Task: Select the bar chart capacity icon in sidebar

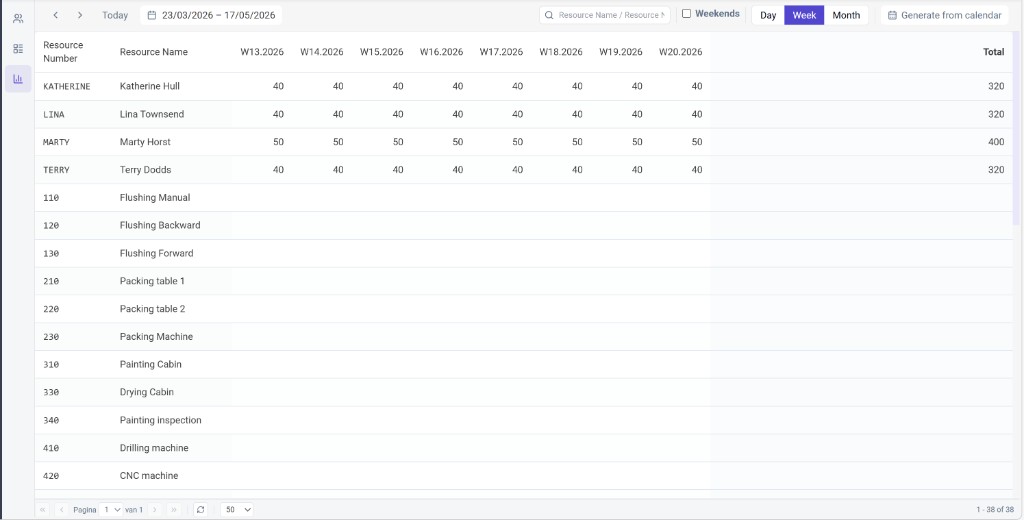Action: click(x=18, y=78)
